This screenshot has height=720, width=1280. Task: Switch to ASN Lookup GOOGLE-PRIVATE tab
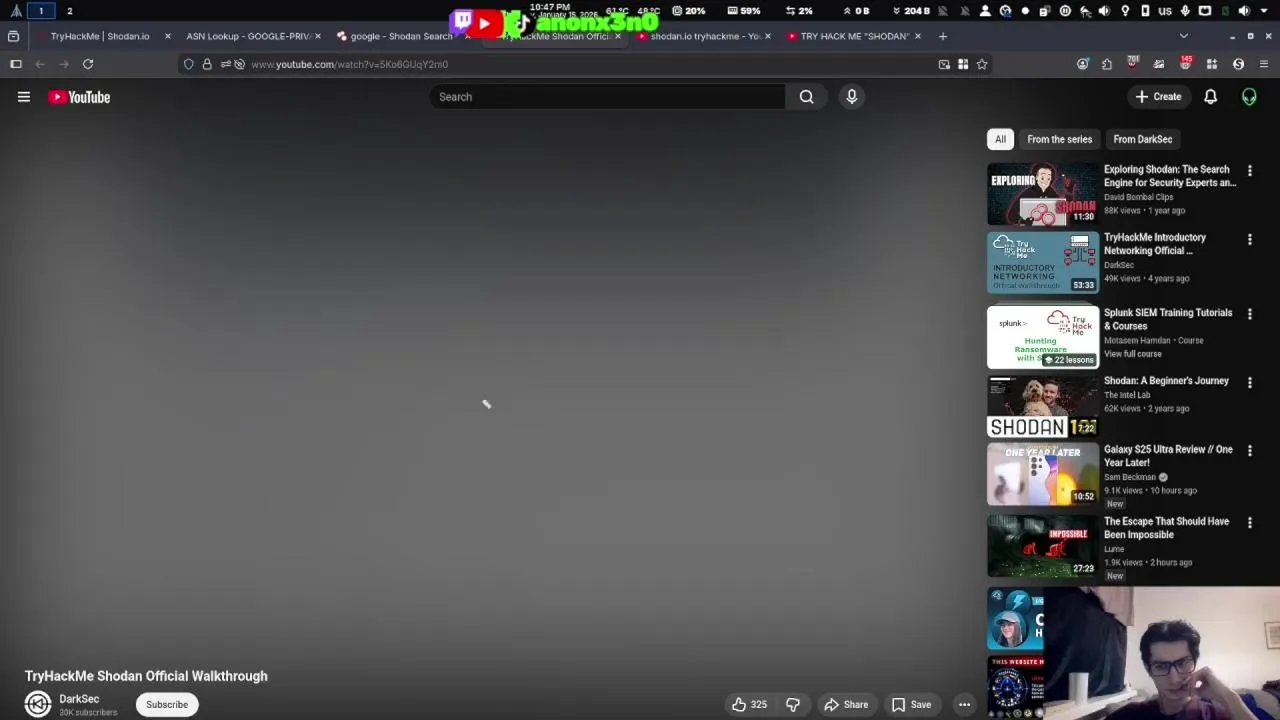coord(249,36)
